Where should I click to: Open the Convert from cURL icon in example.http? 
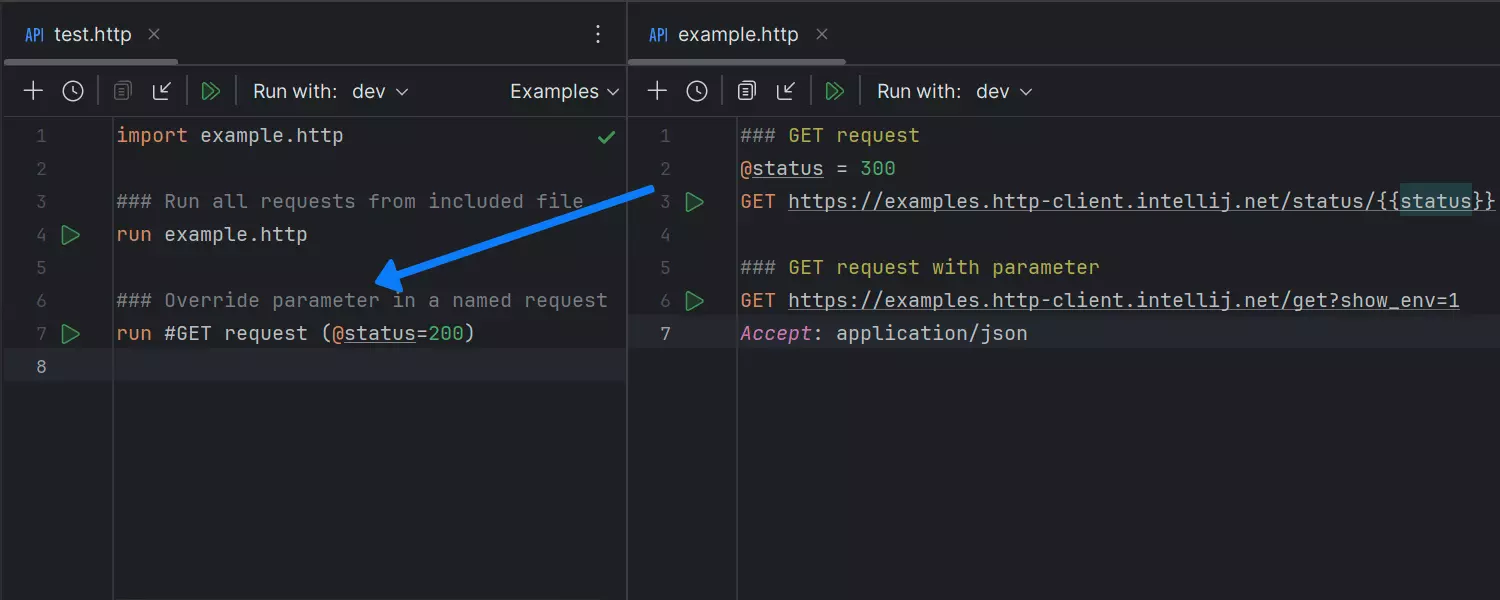786,90
